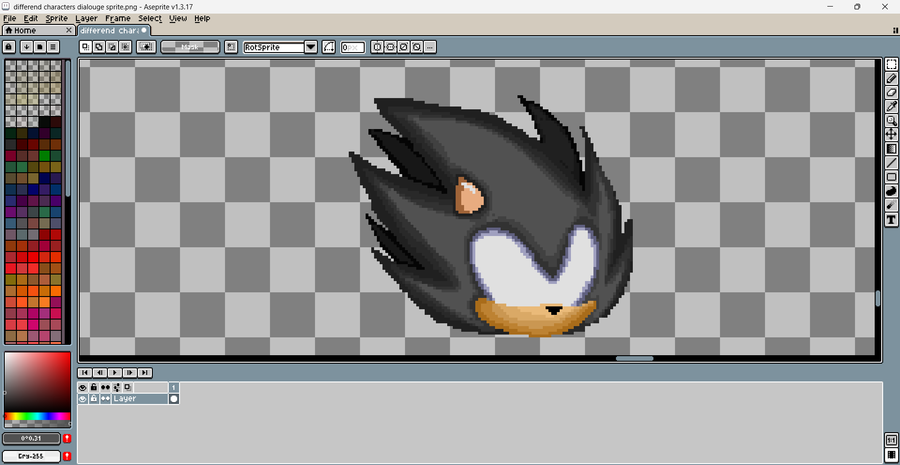Open the View menu
The width and height of the screenshot is (900, 465).
point(178,18)
